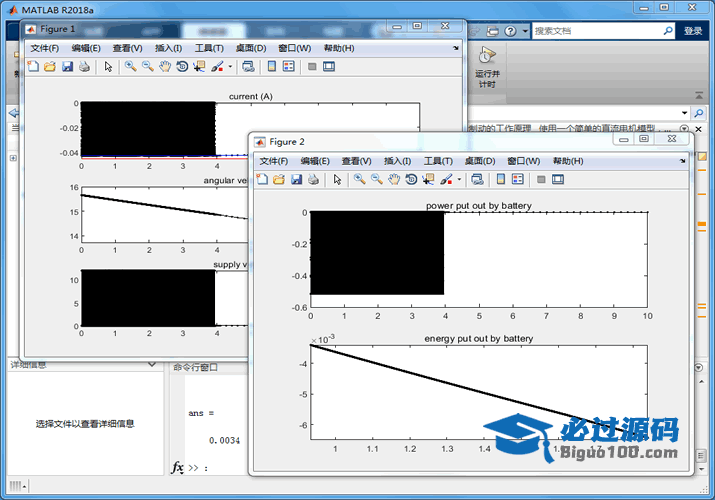Expand the help dropdown beside MATLAB search box
Viewport: 715px width, 500px height.
[x=525, y=31]
